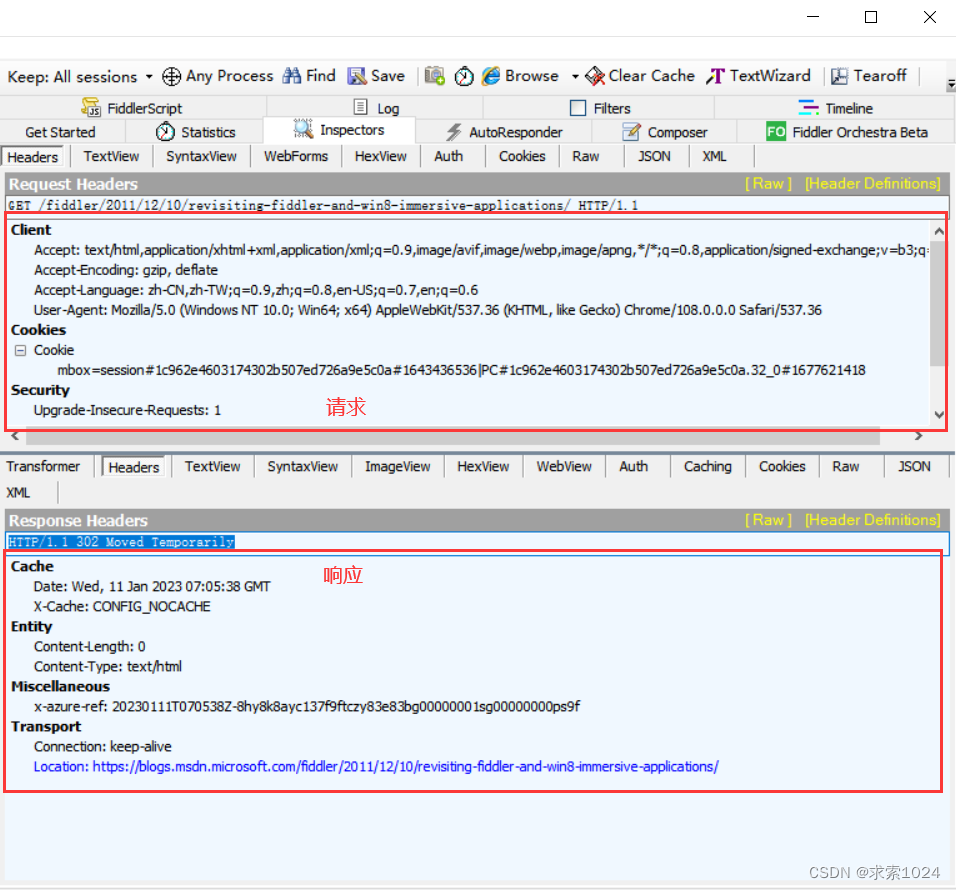The image size is (956, 890).
Task: Click the Statistics clock icon
Action: (165, 132)
